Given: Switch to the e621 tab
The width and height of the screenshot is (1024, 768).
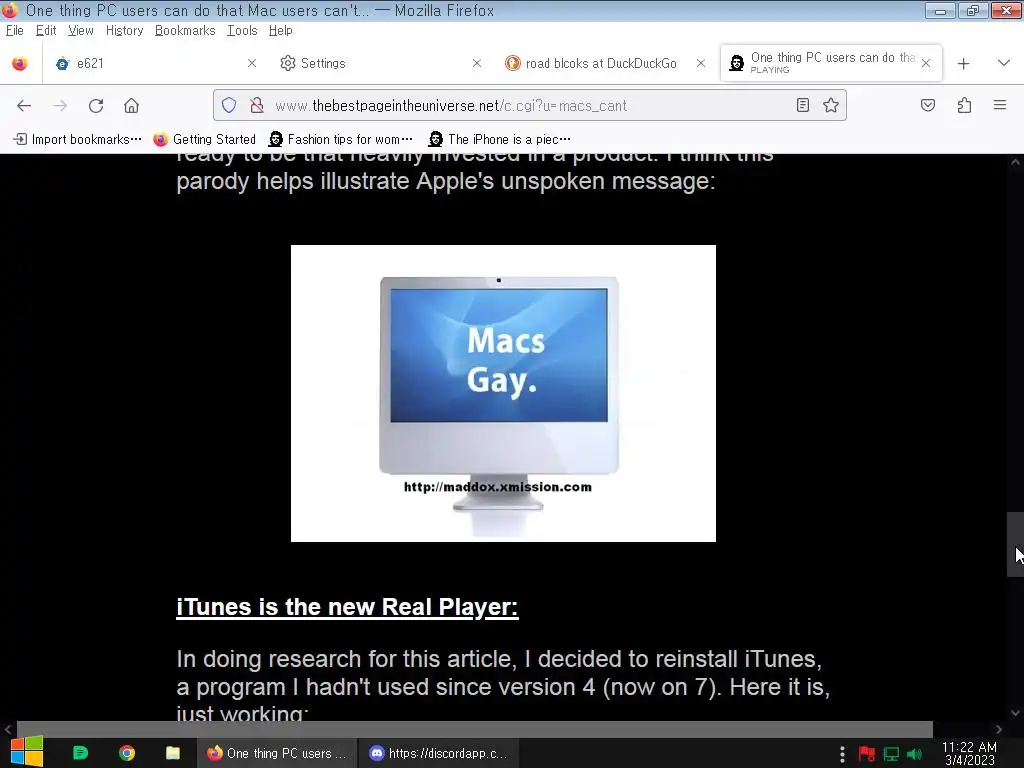Looking at the screenshot, I should (157, 63).
